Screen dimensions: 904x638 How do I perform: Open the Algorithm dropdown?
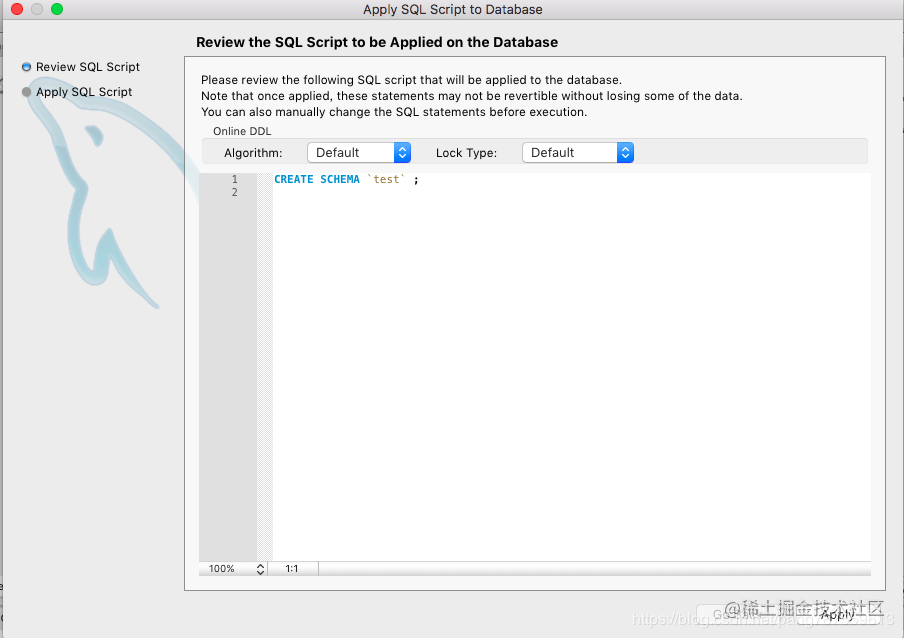[x=359, y=153]
